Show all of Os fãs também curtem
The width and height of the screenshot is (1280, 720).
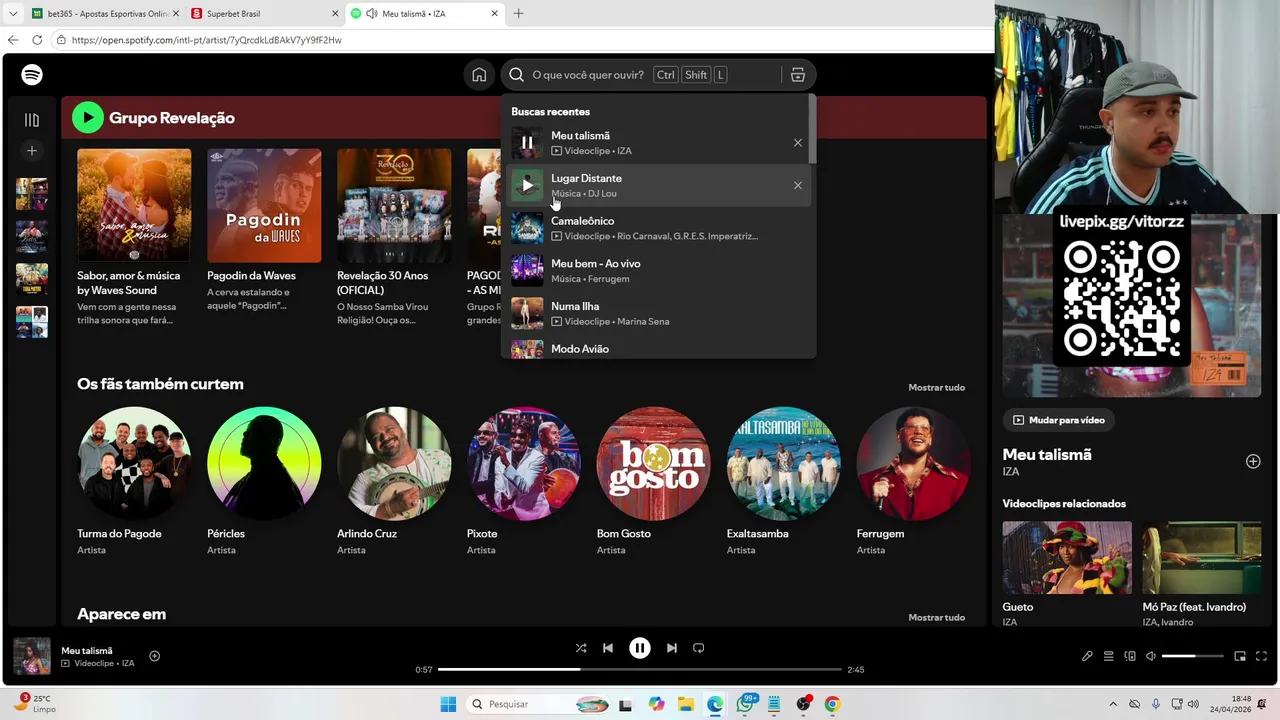pos(936,387)
